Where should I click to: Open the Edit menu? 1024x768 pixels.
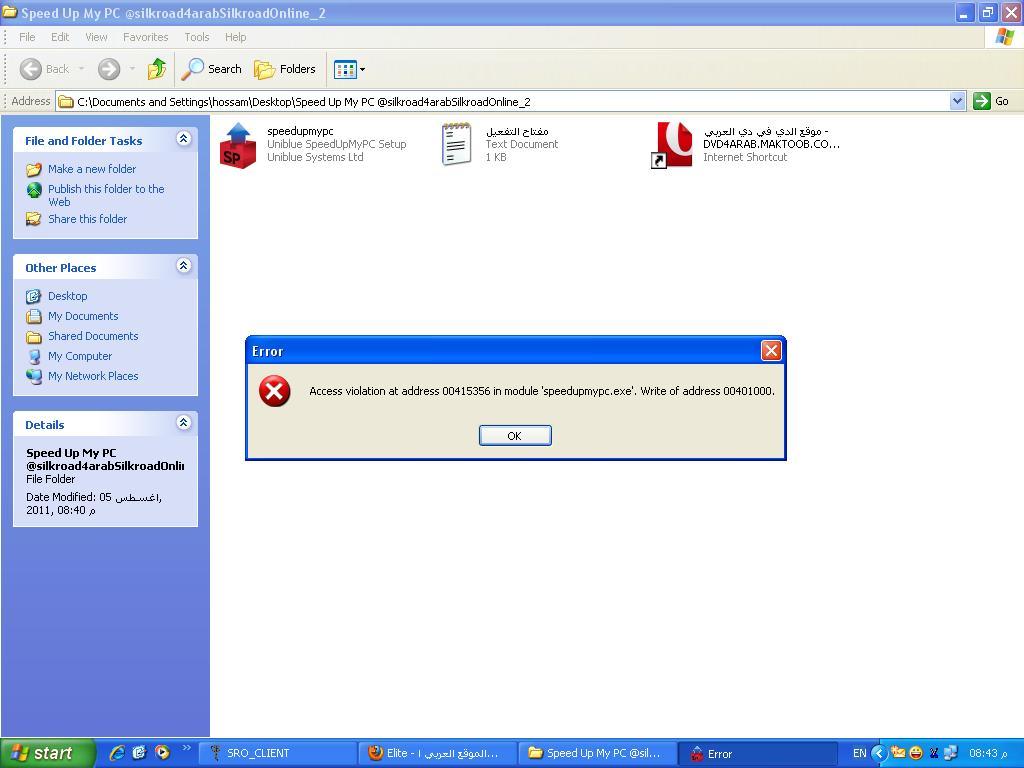(x=60, y=37)
